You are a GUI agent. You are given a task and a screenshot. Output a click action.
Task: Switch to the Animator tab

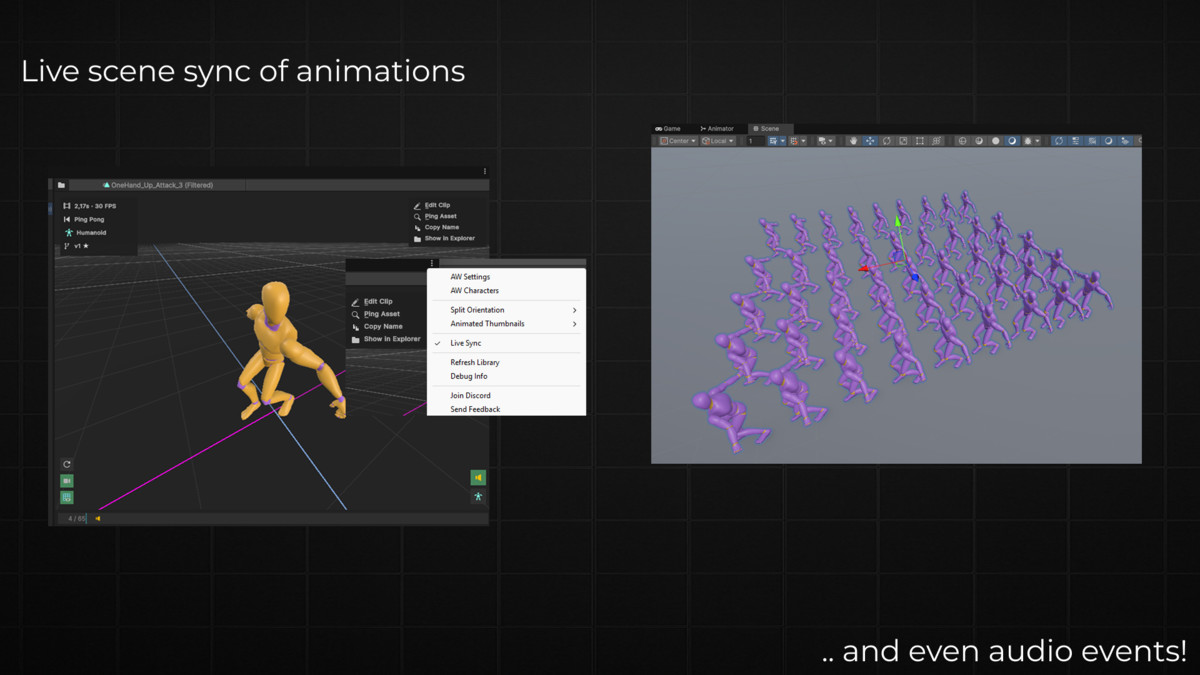coord(717,129)
